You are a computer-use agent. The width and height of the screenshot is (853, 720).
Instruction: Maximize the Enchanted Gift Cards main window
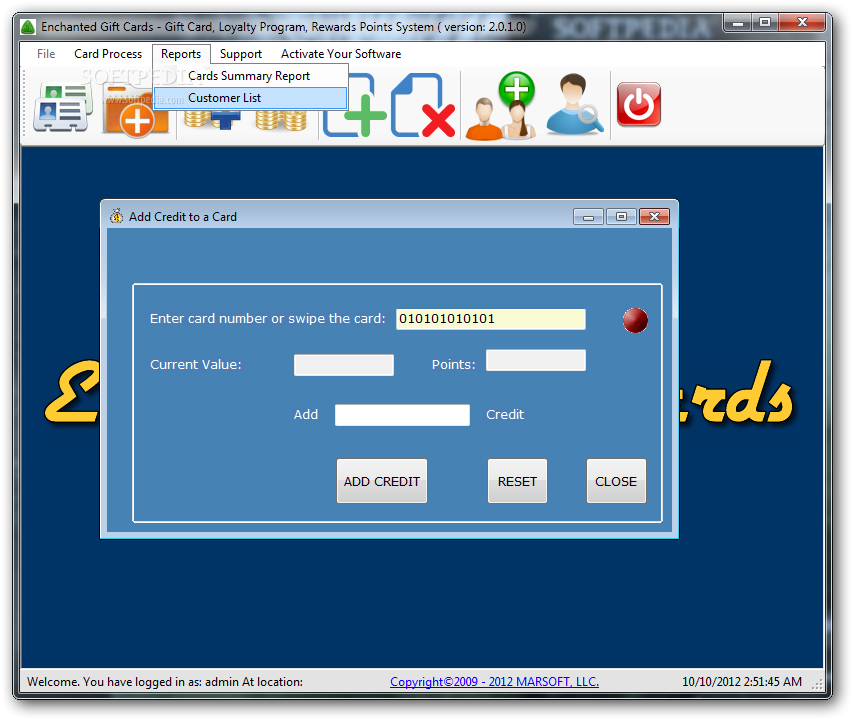pos(765,23)
